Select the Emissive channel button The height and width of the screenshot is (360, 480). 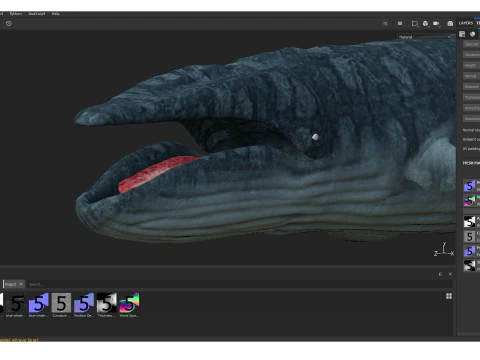pyautogui.click(x=472, y=87)
